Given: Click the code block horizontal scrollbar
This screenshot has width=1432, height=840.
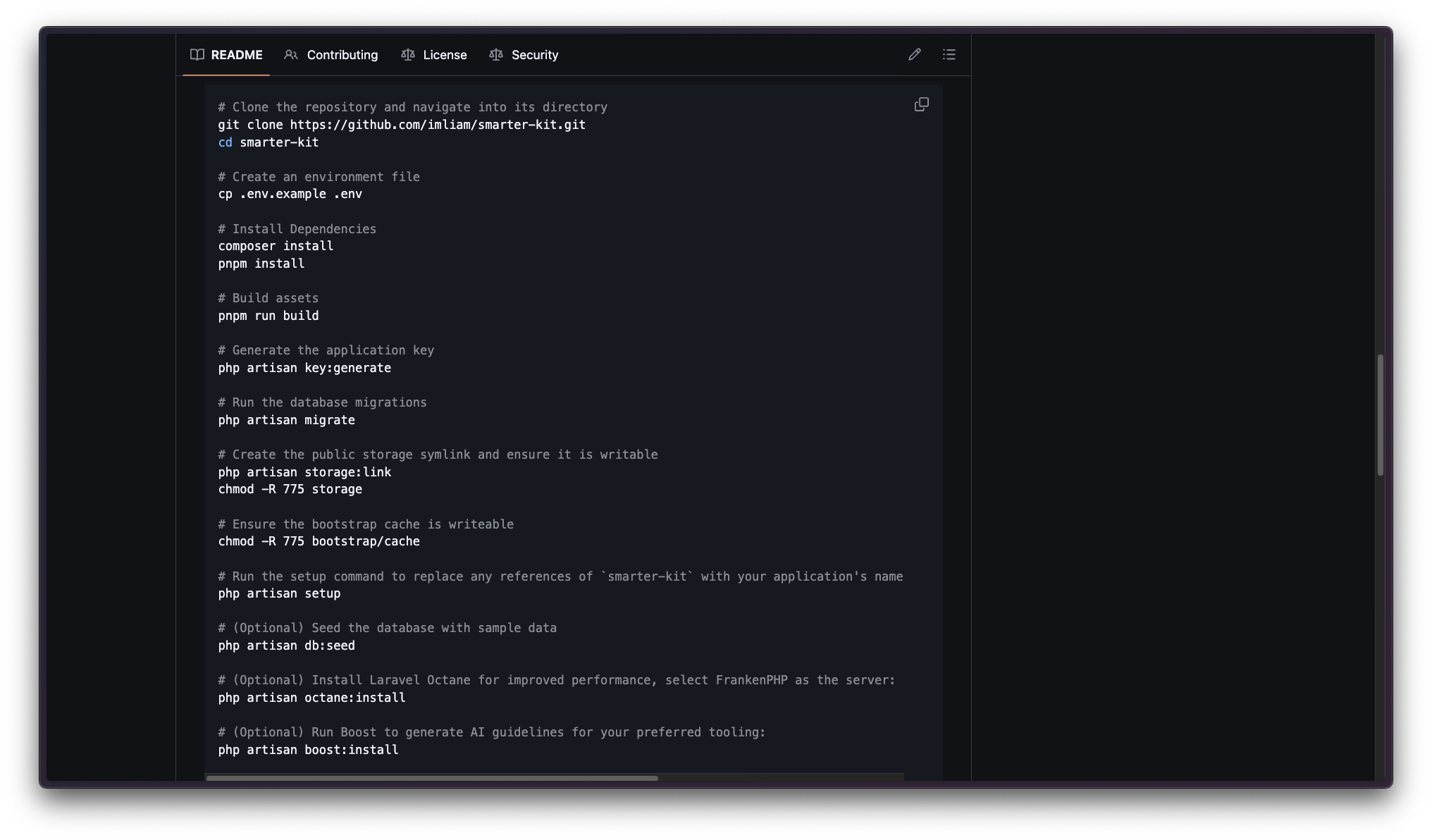Looking at the screenshot, I should pyautogui.click(x=432, y=778).
